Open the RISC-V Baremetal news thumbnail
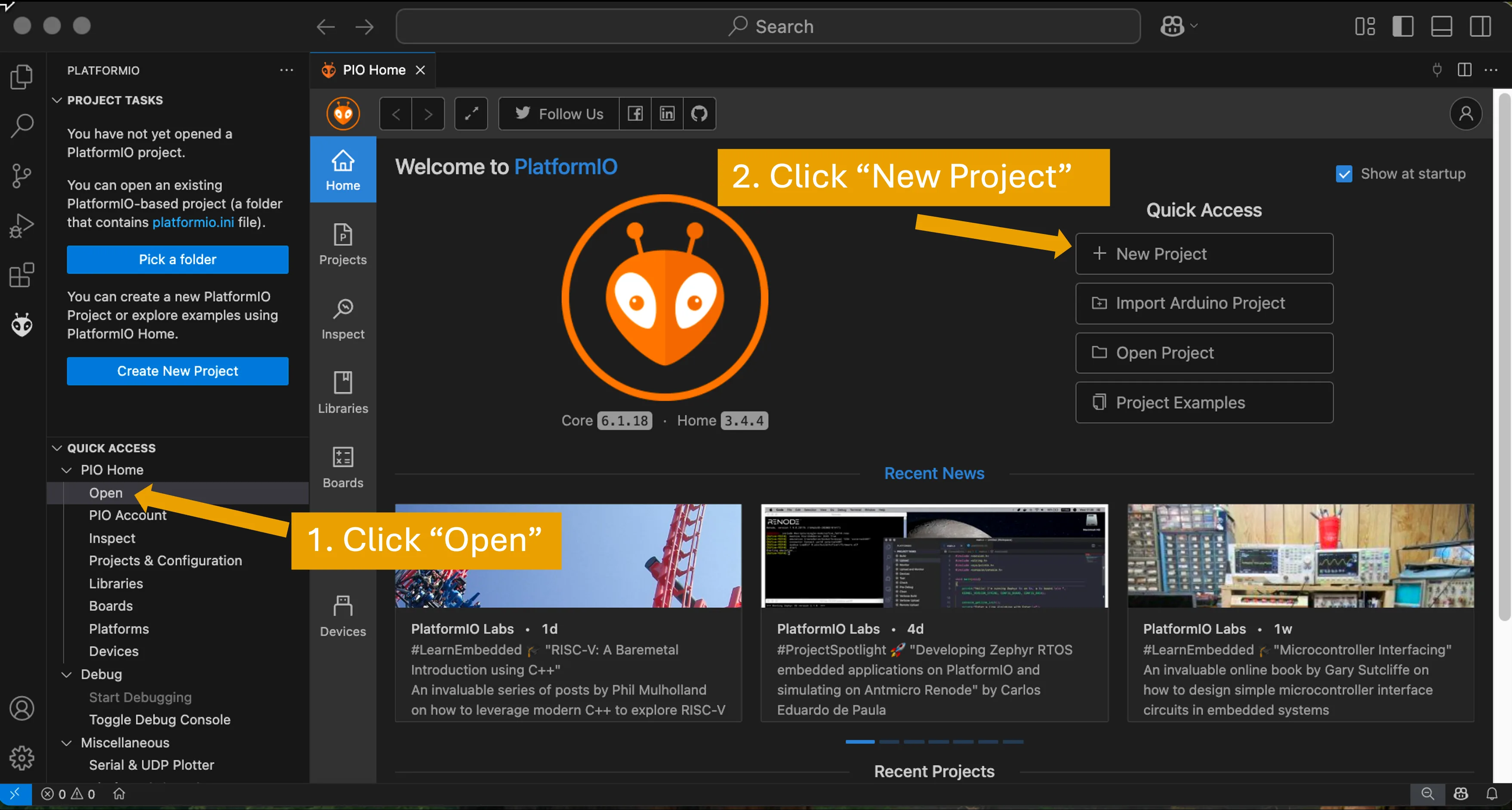This screenshot has width=1512, height=810. [567, 555]
